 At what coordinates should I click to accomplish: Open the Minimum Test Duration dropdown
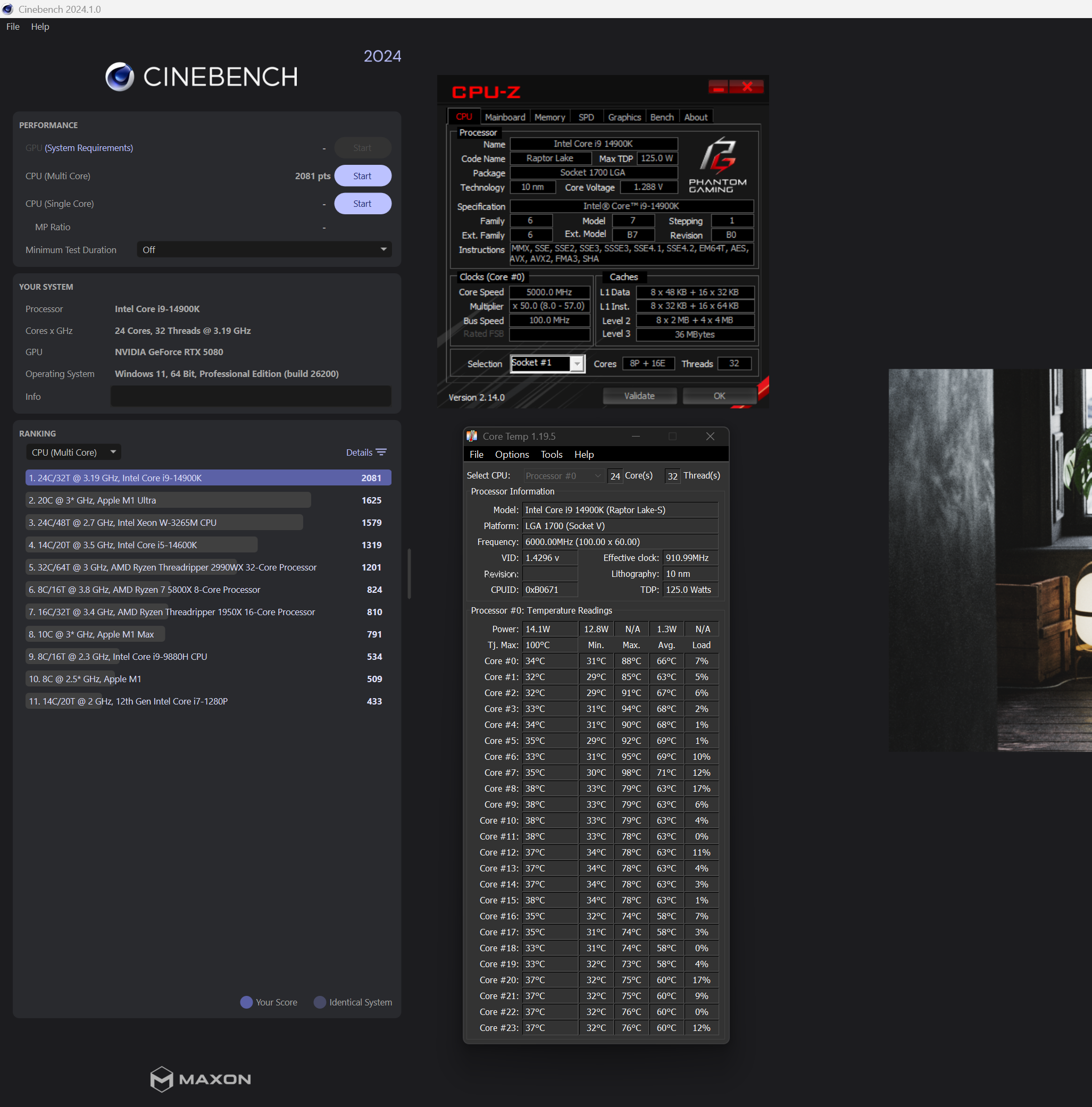[x=264, y=249]
